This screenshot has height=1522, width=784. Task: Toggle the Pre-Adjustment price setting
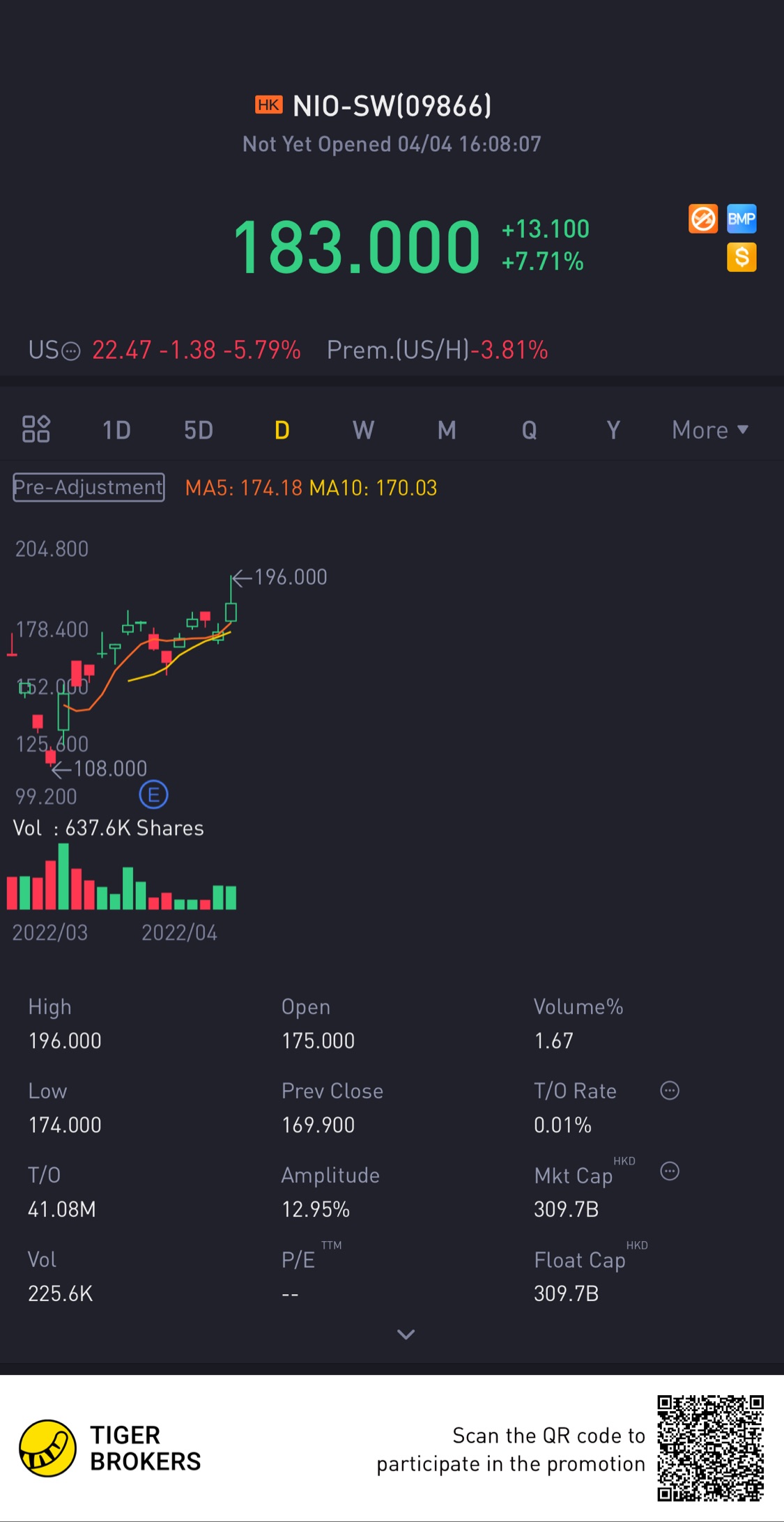[89, 487]
